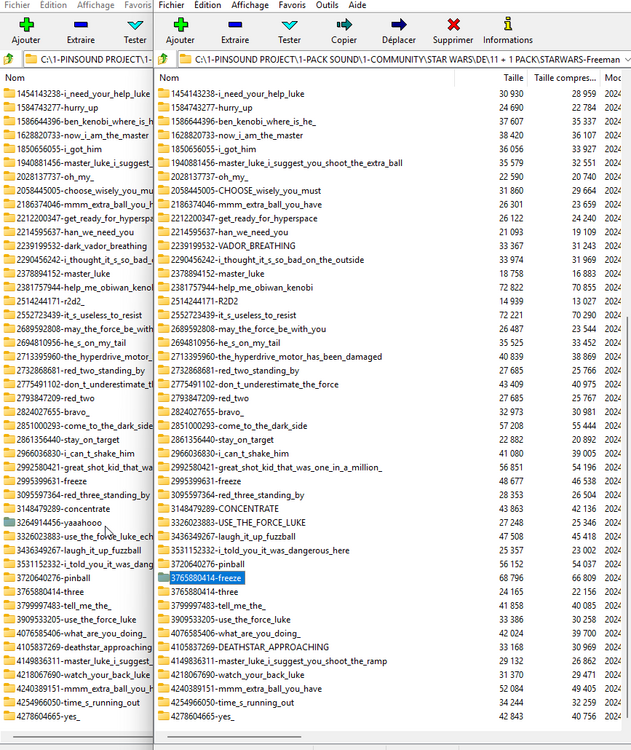The width and height of the screenshot is (631, 750).
Task: Go up one folder in right window
Action: [x=163, y=59]
